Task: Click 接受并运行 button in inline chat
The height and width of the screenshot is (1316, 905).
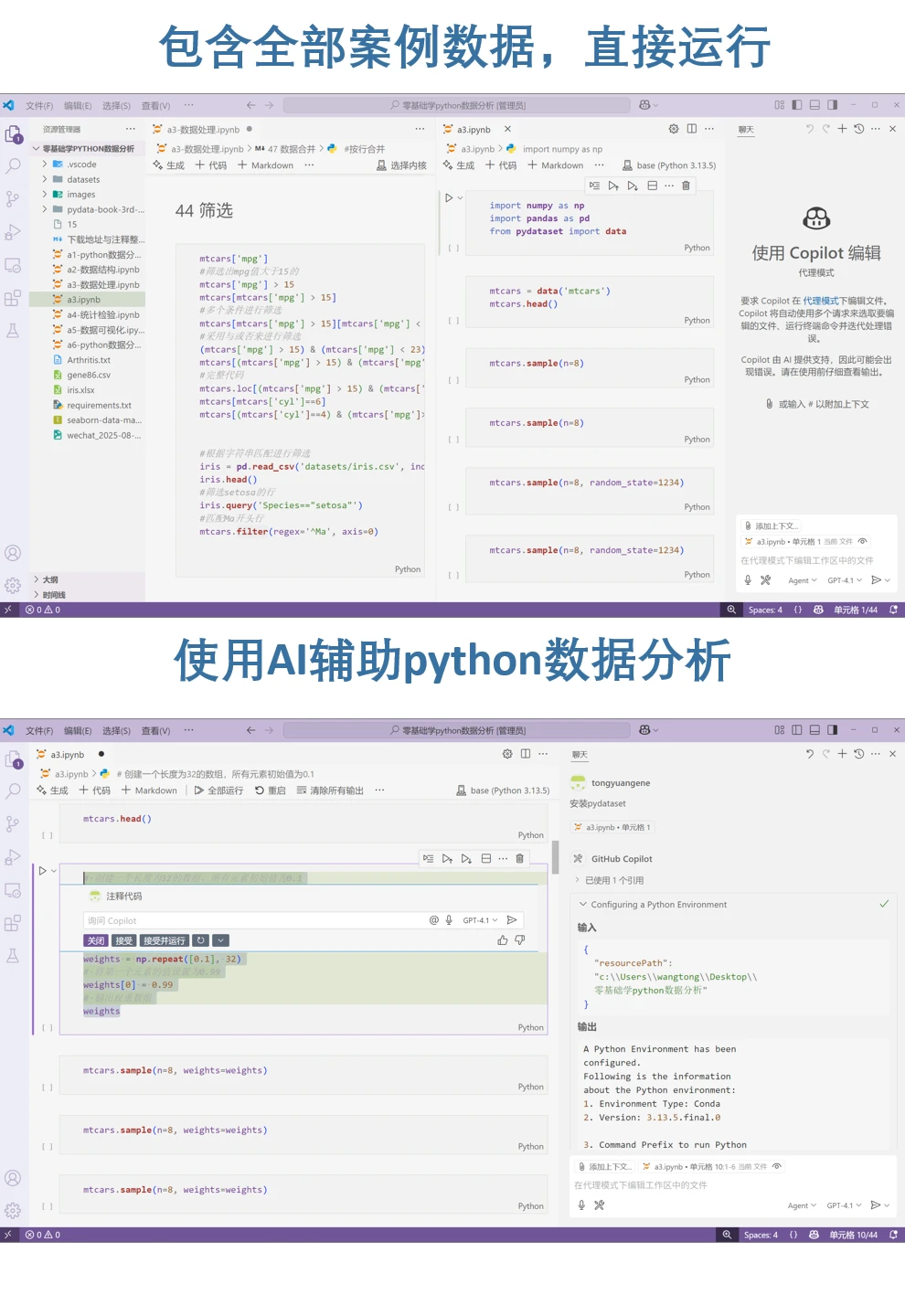Action: pyautogui.click(x=165, y=940)
